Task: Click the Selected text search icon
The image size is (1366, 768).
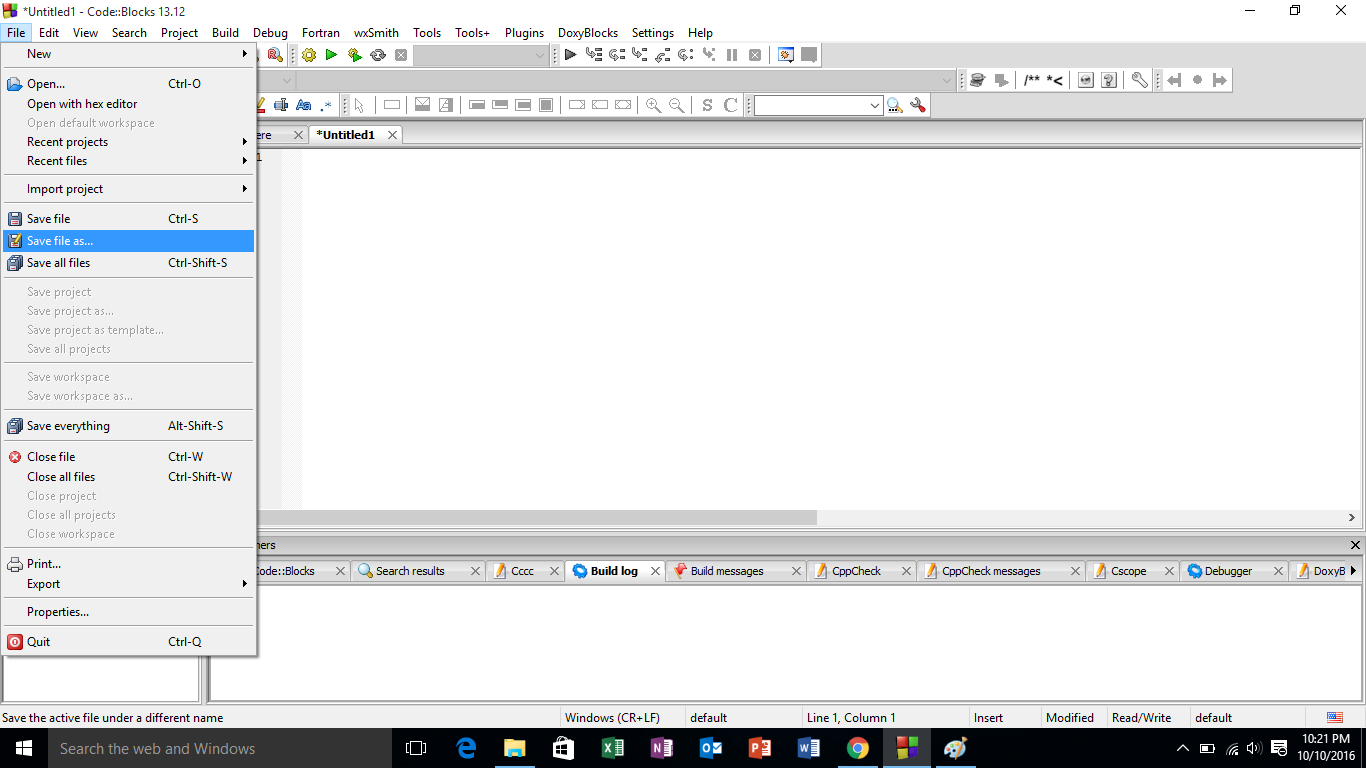Action: tap(281, 105)
